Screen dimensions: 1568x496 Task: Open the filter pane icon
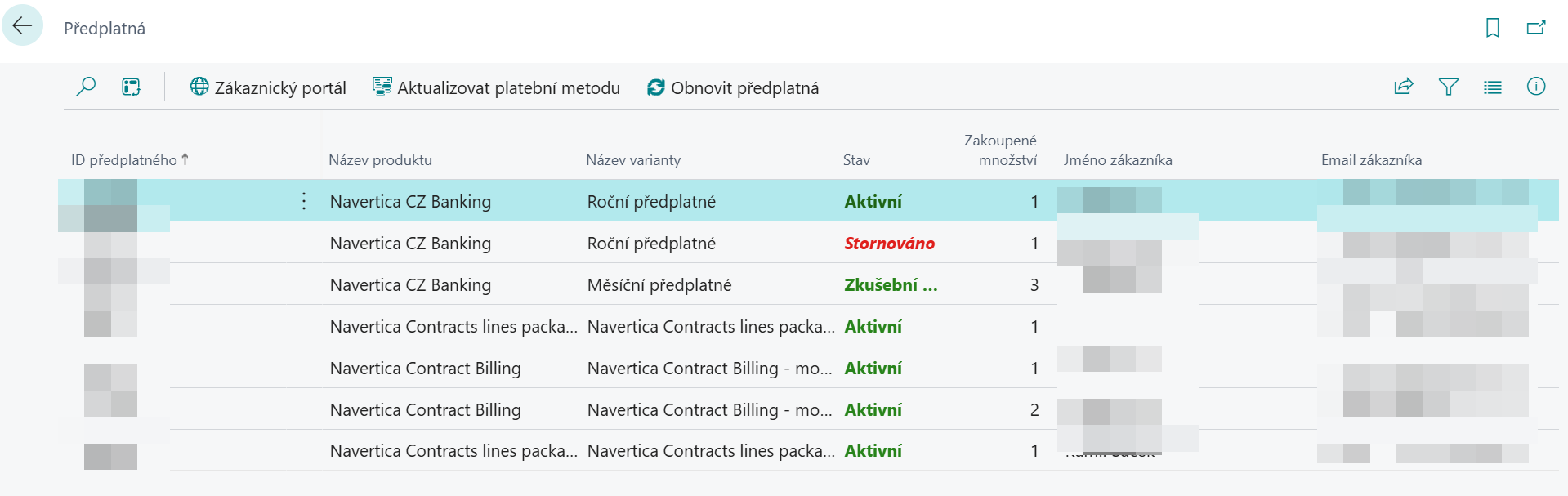pos(1448,86)
